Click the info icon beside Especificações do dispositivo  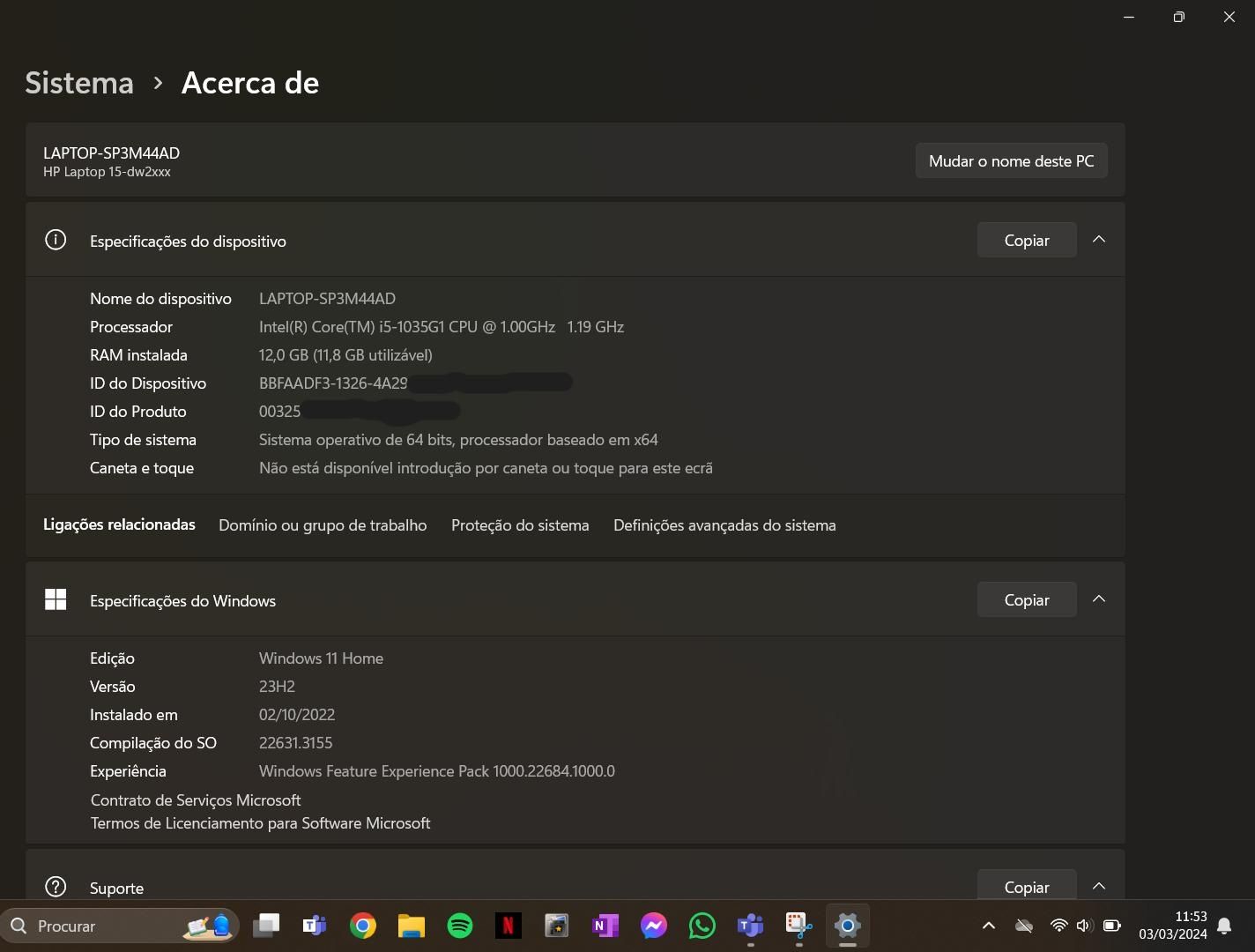tap(56, 240)
